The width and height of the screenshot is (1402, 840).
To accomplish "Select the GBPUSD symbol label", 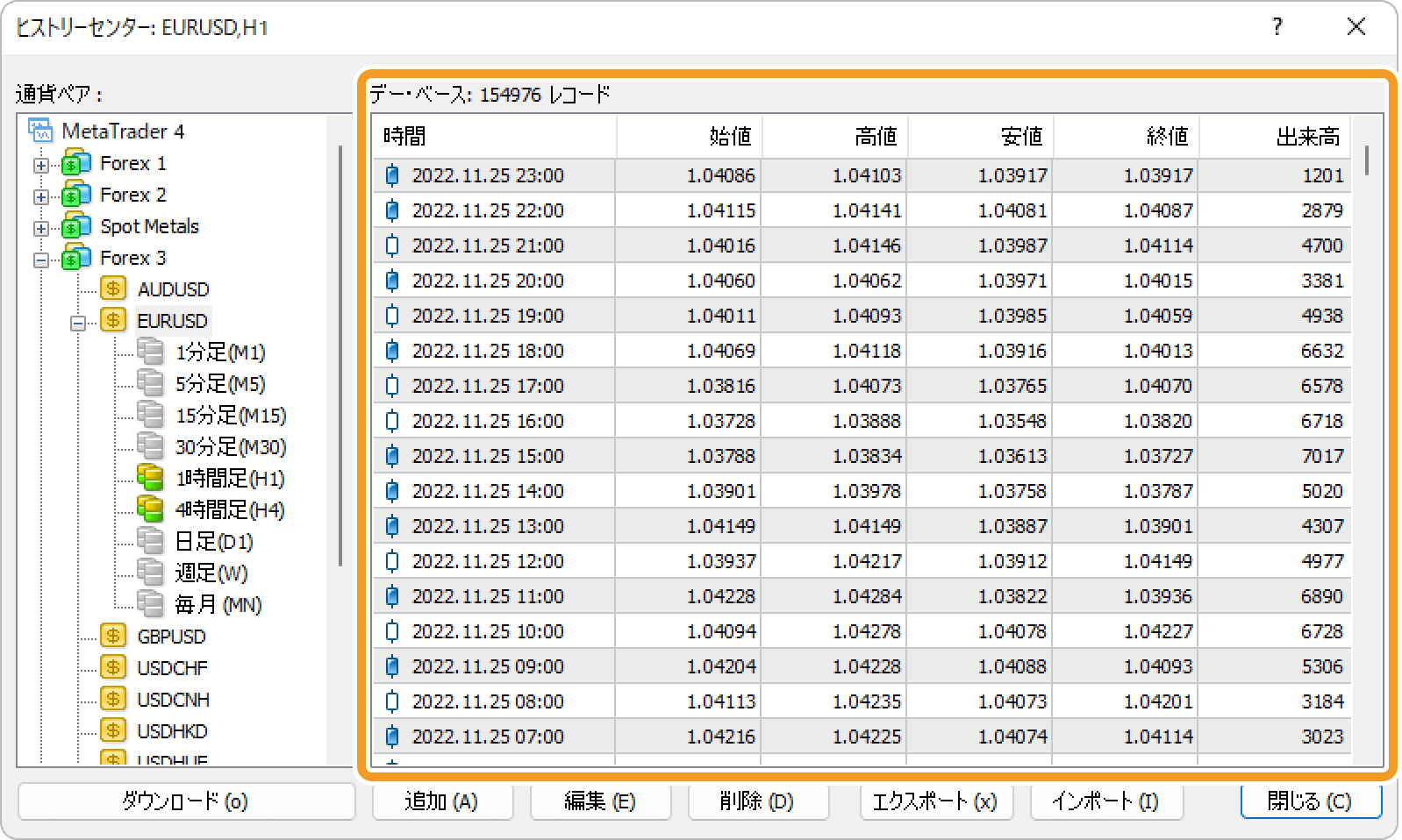I will pyautogui.click(x=172, y=637).
